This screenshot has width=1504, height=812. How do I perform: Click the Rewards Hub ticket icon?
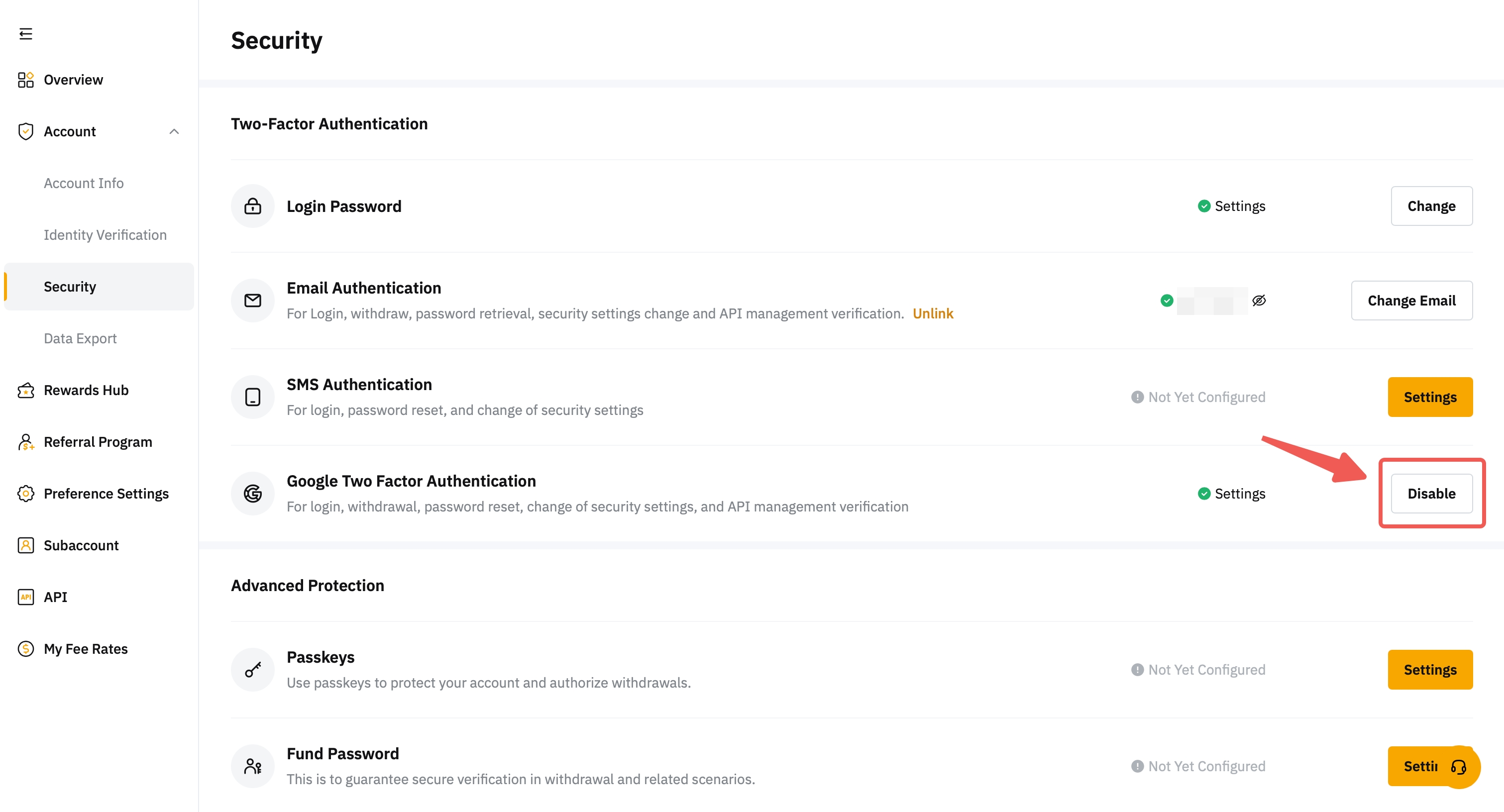[x=26, y=390]
